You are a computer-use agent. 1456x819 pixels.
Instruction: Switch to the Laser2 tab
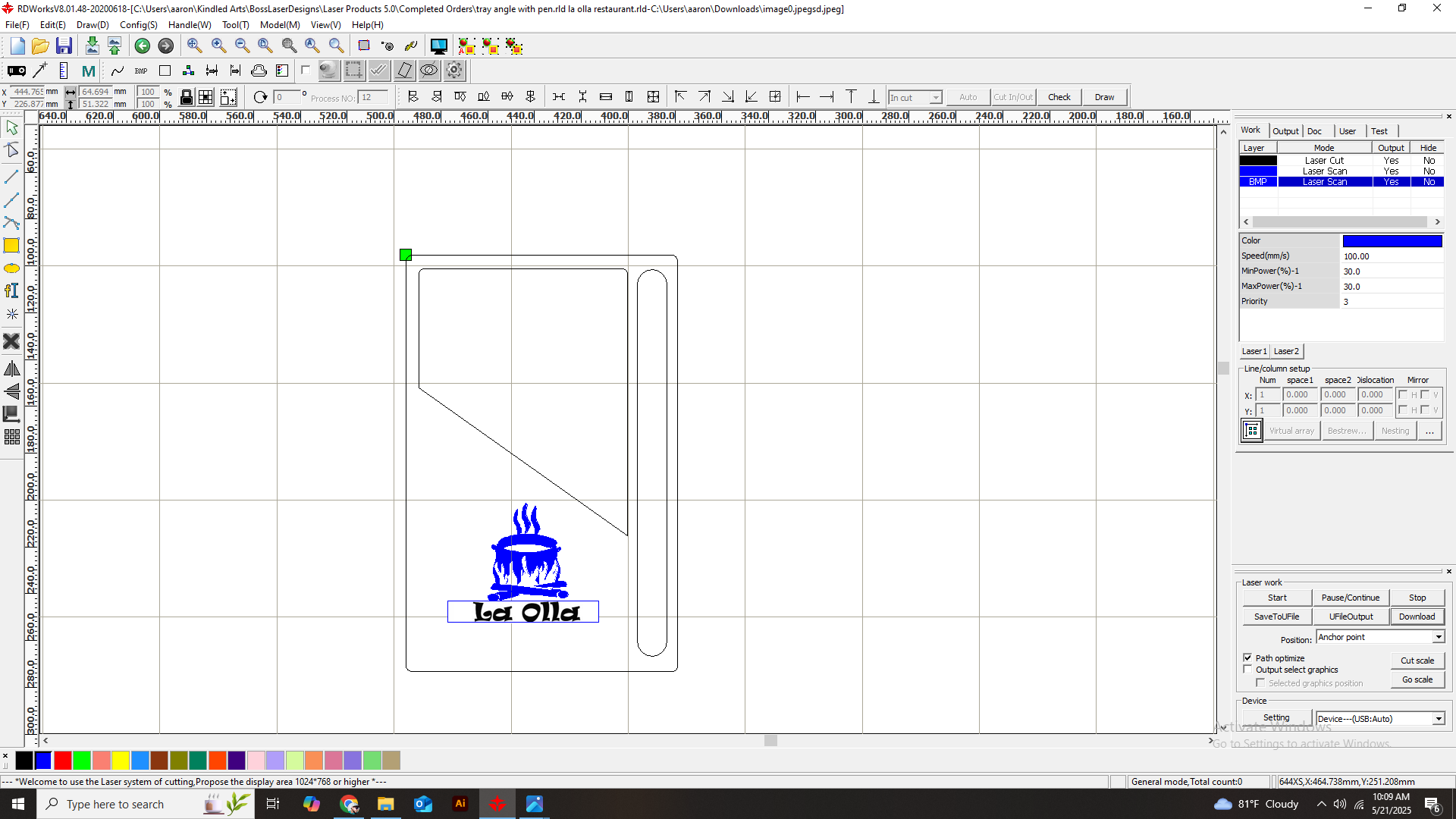(1286, 351)
